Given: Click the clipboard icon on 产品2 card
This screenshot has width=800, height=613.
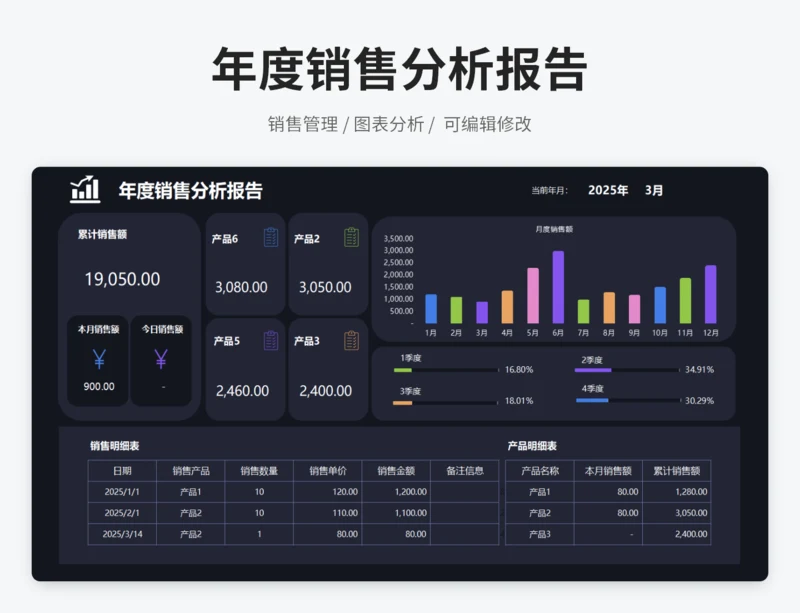Looking at the screenshot, I should pyautogui.click(x=352, y=237).
